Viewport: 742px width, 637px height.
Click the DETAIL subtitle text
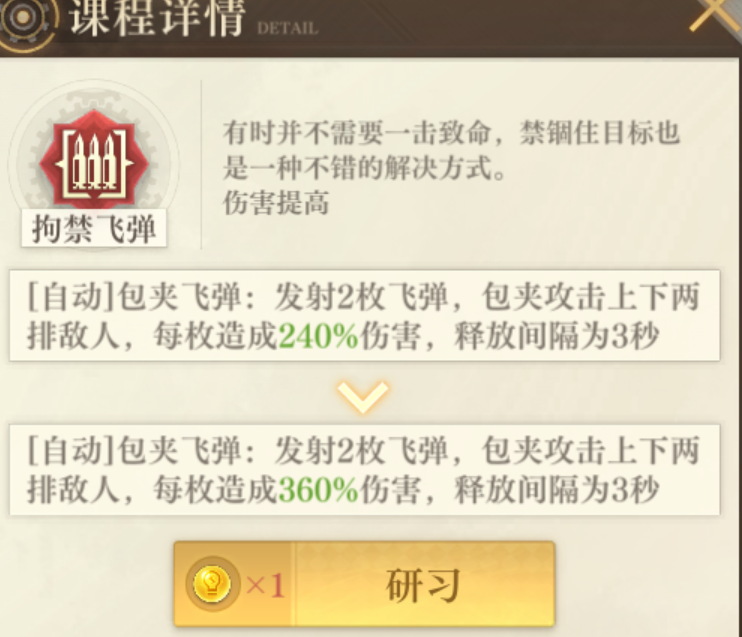click(288, 28)
